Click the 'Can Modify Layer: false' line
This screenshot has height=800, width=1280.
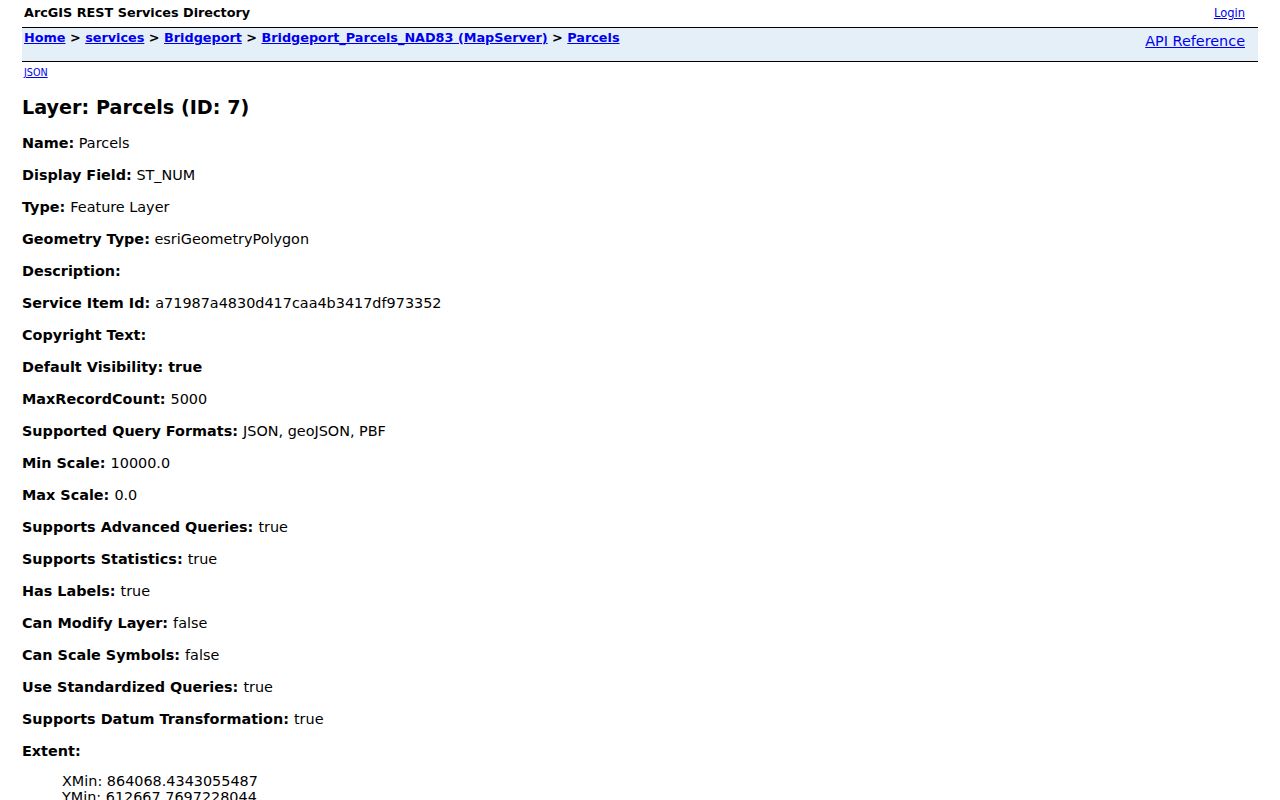pos(115,623)
